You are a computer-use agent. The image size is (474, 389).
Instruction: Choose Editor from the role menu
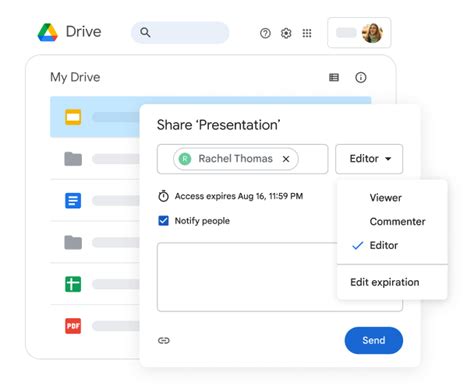383,245
